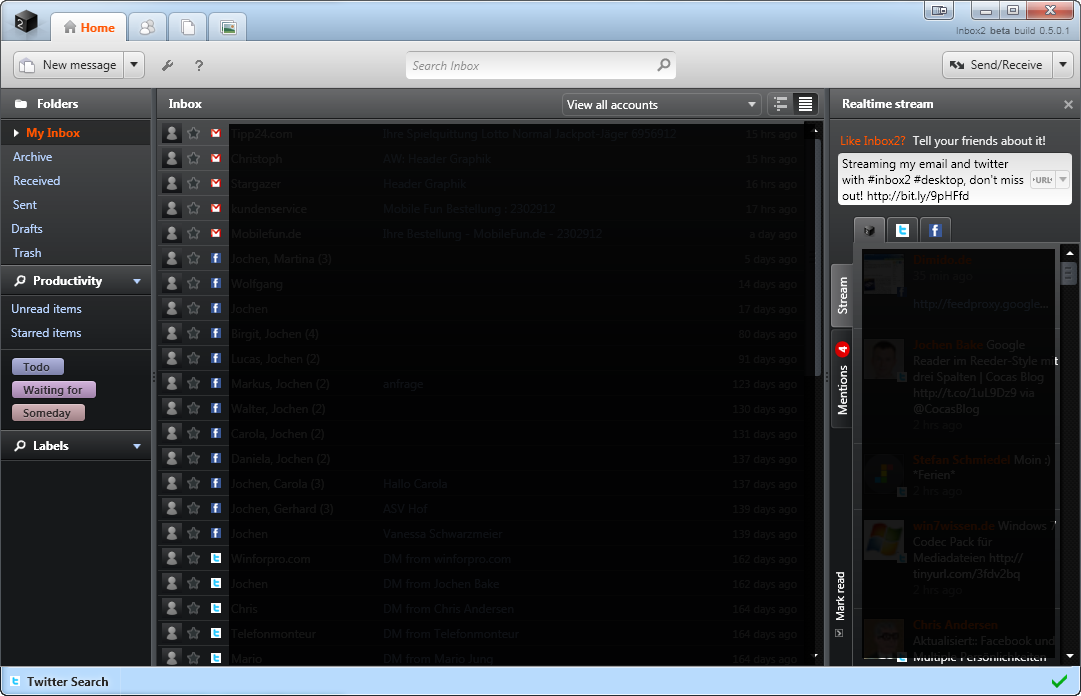
Task: Select the Twitter stream filter tab
Action: [x=902, y=231]
